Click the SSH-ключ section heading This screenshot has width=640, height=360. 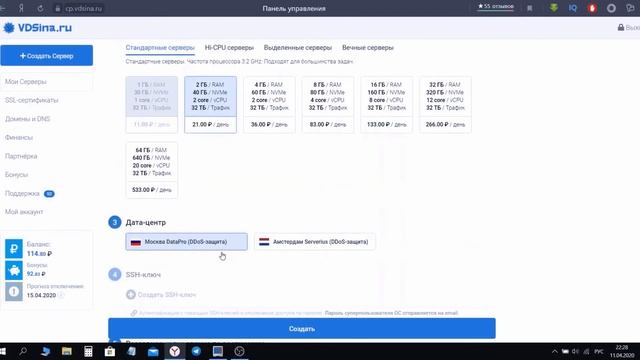point(143,275)
